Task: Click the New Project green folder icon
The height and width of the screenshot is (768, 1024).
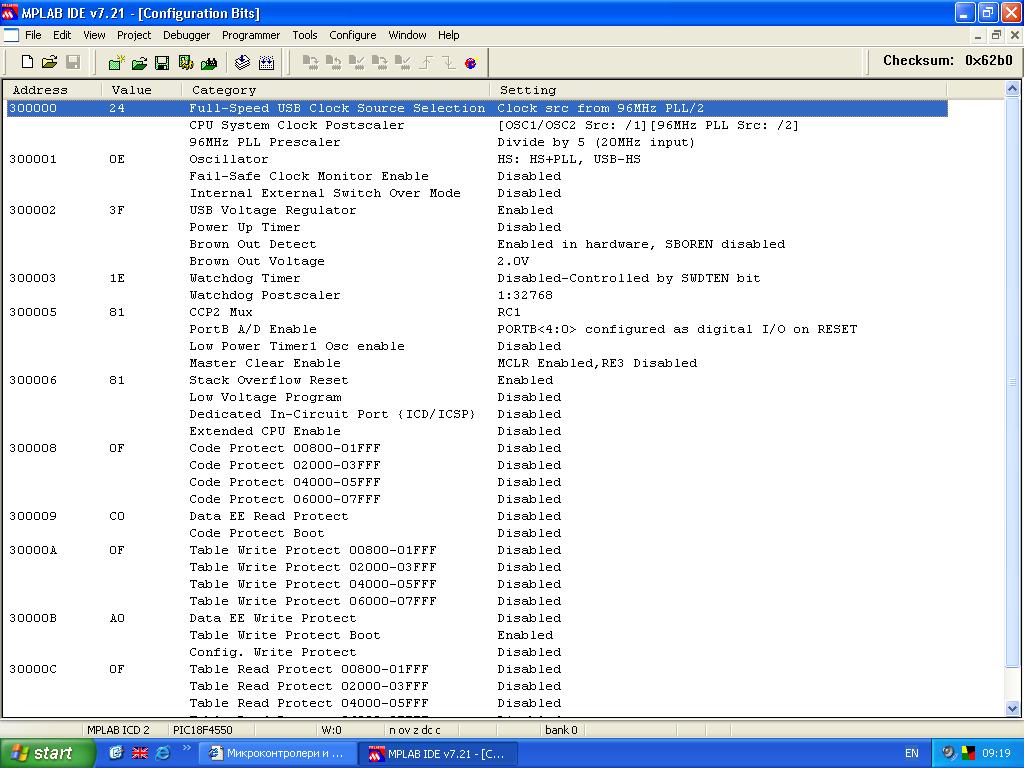Action: tap(116, 62)
